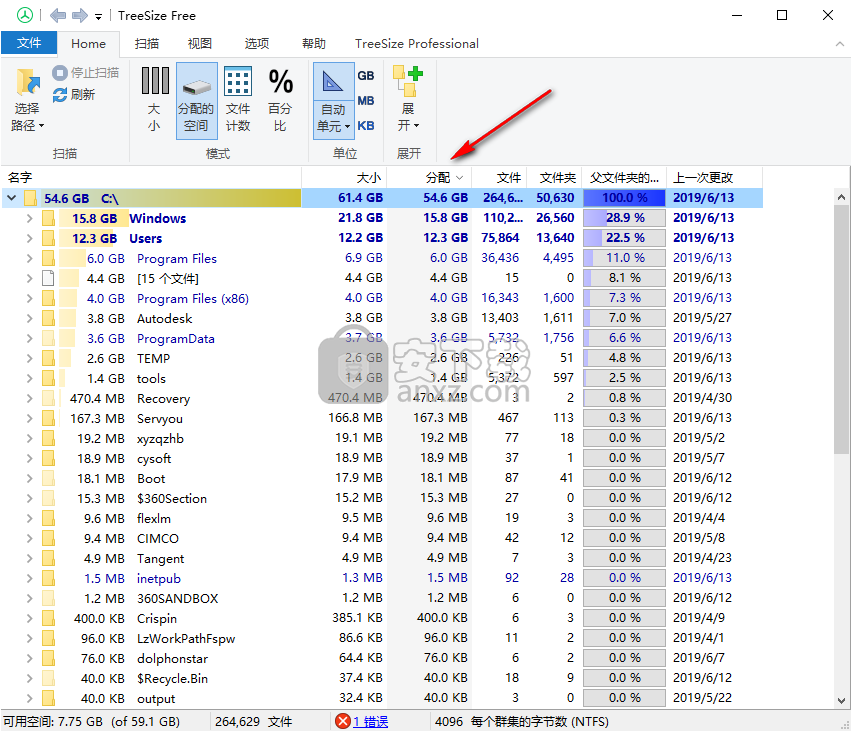The image size is (852, 732).
Task: Select the dolphonstar folder row
Action: (x=382, y=659)
